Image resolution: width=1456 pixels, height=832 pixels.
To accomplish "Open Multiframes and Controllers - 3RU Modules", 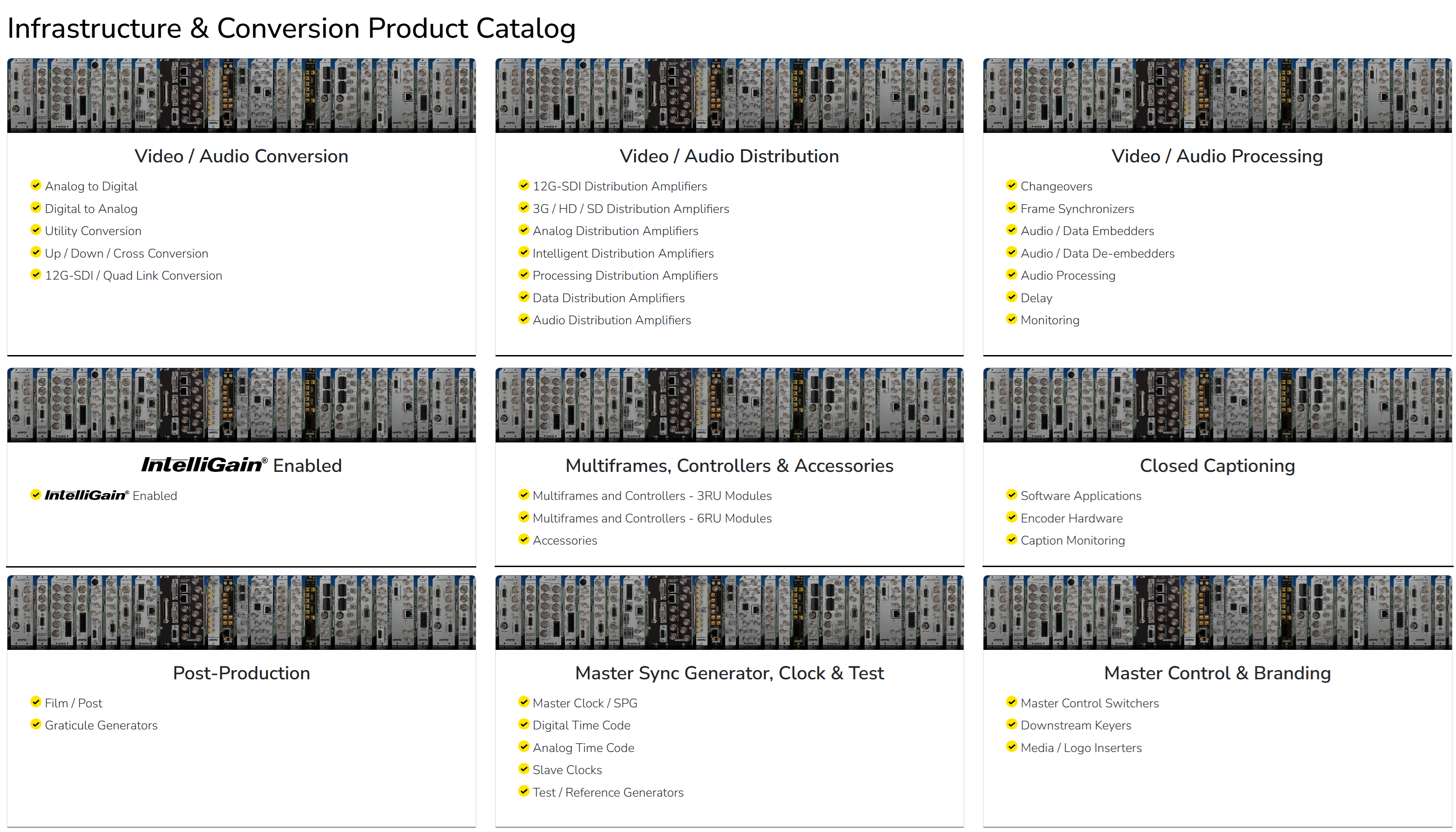I will coord(652,495).
